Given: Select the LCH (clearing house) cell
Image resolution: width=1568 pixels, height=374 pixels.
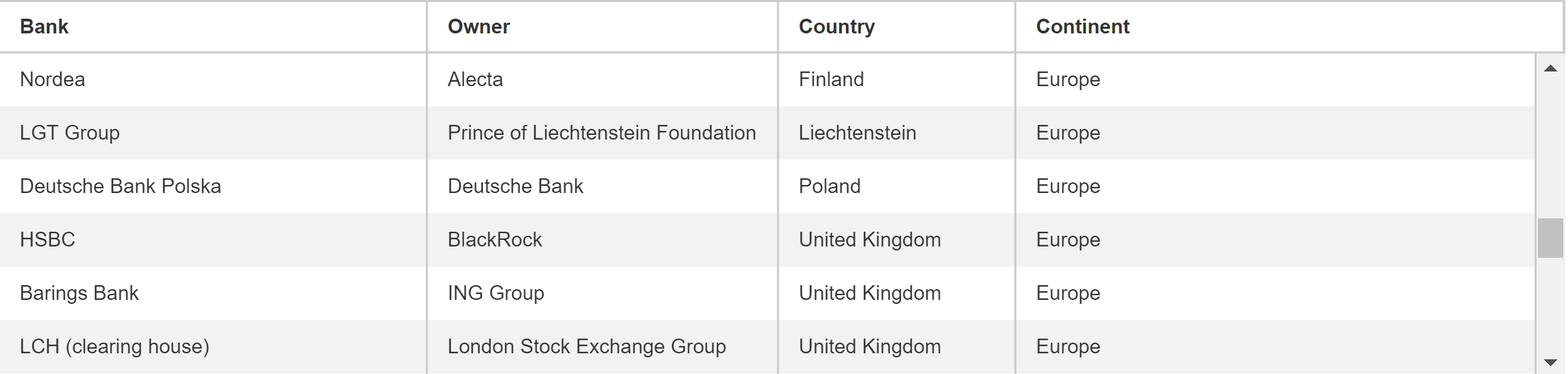Looking at the screenshot, I should [213, 347].
